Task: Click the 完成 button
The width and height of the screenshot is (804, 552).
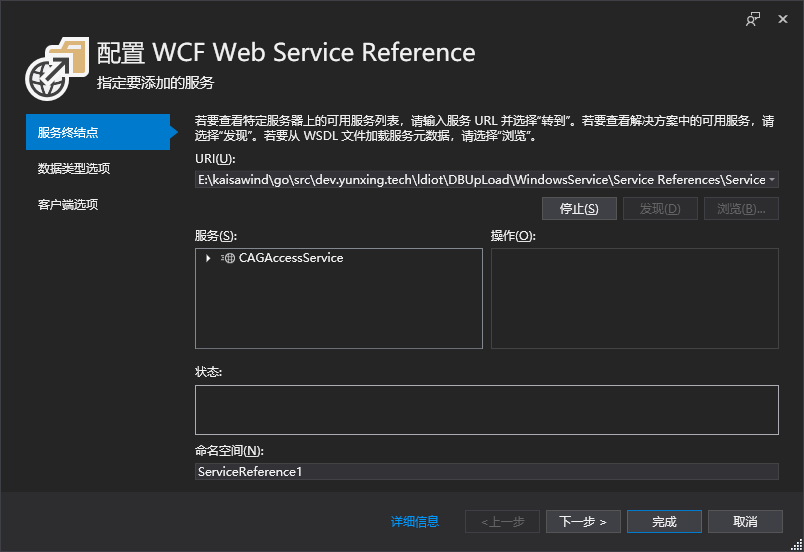Action: point(665,522)
